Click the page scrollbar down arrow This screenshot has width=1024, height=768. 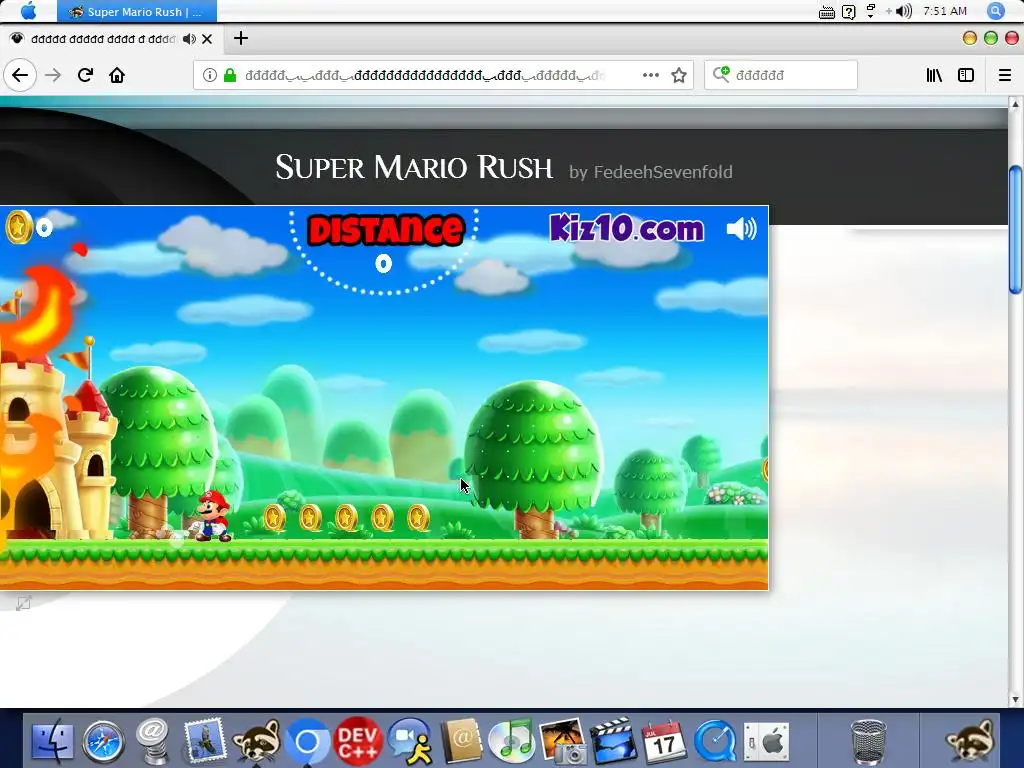click(x=1016, y=700)
